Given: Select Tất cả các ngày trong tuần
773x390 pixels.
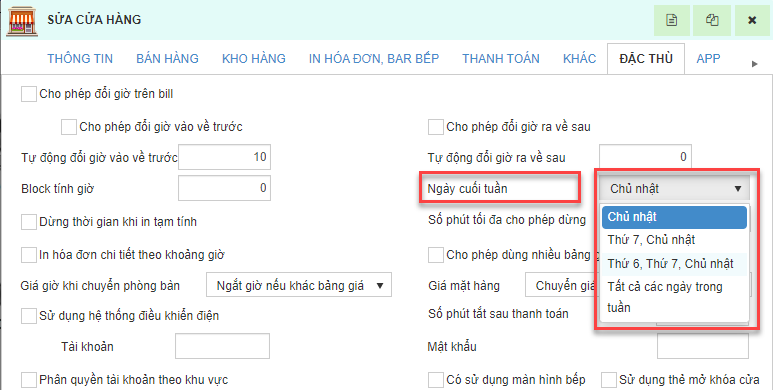Looking at the screenshot, I should [674, 297].
